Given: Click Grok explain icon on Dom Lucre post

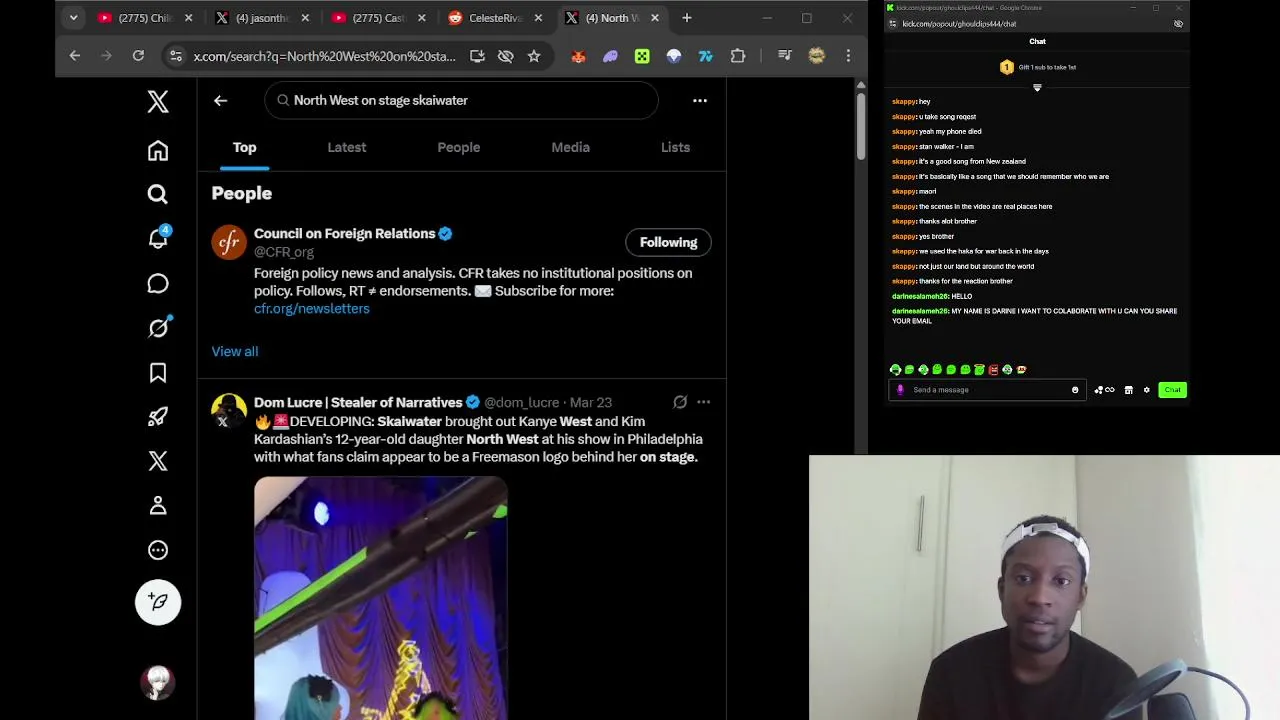Looking at the screenshot, I should point(680,402).
